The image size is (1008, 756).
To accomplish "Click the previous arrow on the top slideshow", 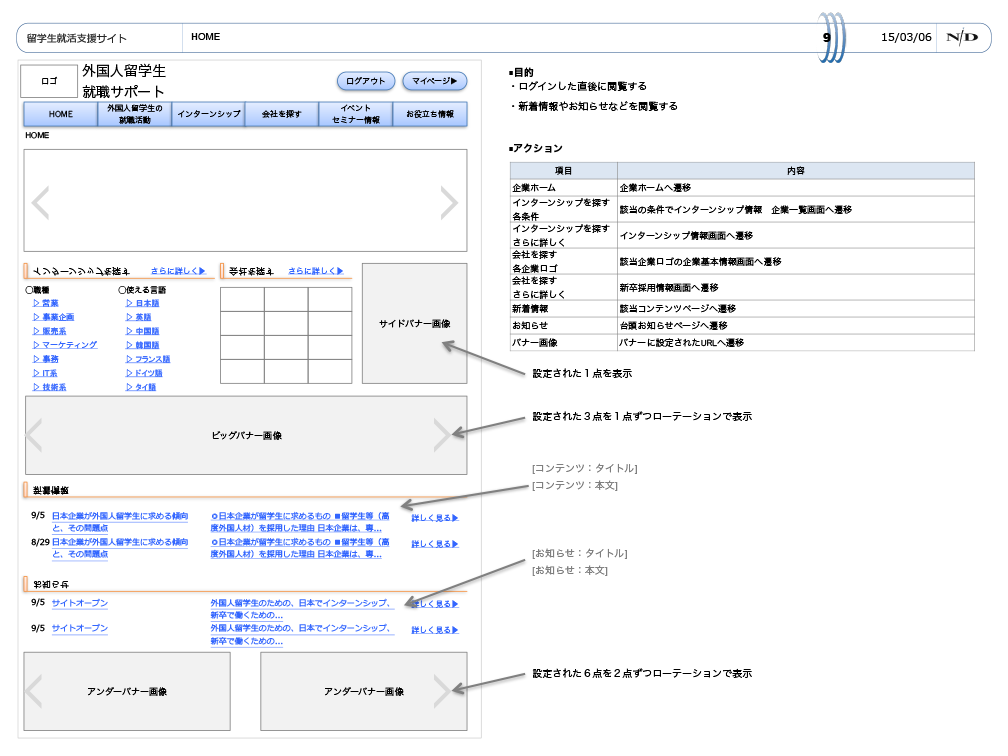I will pyautogui.click(x=40, y=203).
